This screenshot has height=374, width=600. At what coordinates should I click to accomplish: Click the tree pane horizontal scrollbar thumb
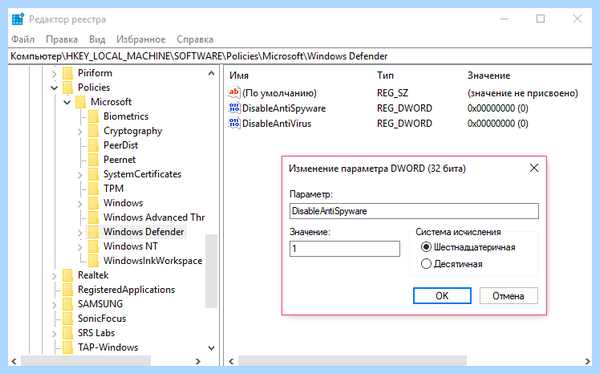86,361
